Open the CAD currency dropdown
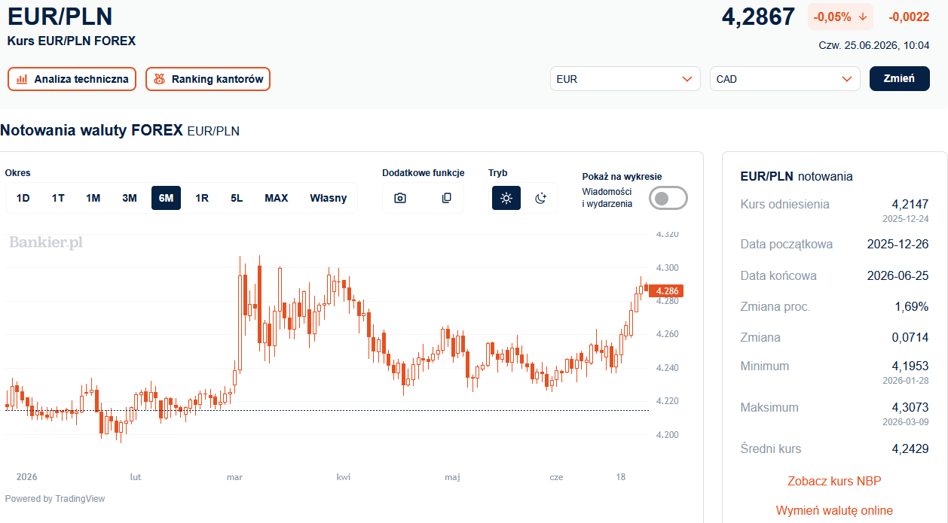948x523 pixels. [785, 79]
